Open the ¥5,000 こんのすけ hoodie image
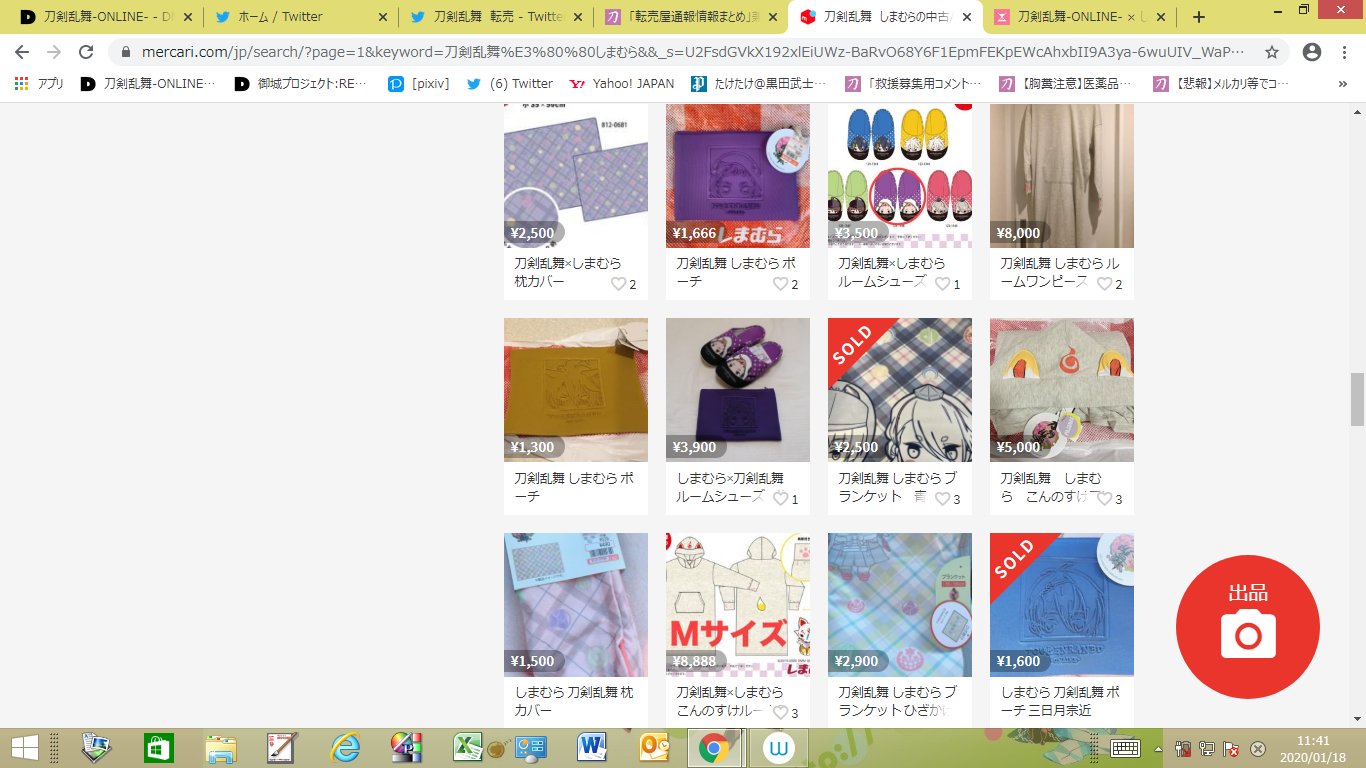This screenshot has width=1366, height=768. point(1062,390)
